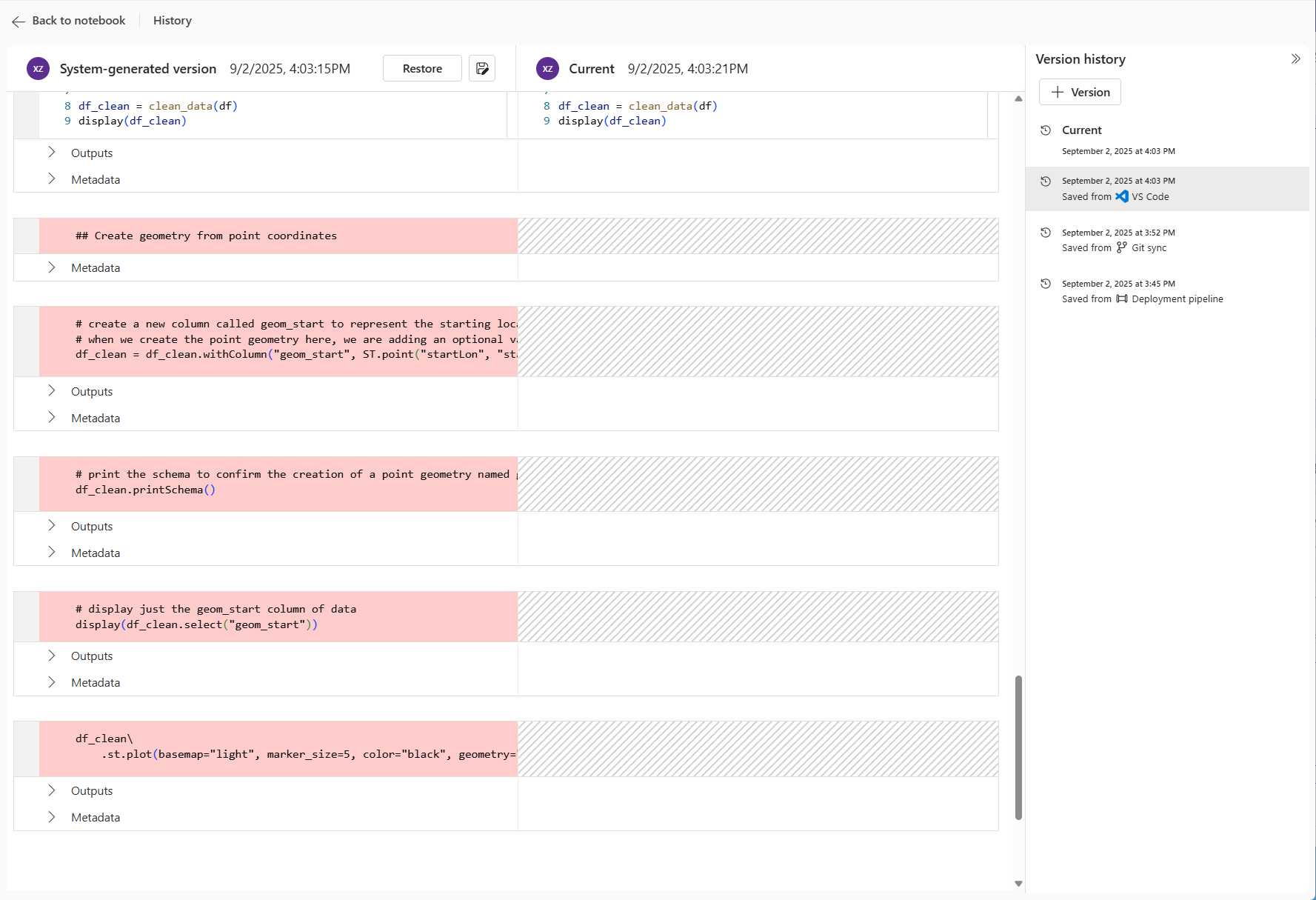Image resolution: width=1316 pixels, height=900 pixels.
Task: Expand Outputs under the display geom_start cell
Action: click(52, 656)
